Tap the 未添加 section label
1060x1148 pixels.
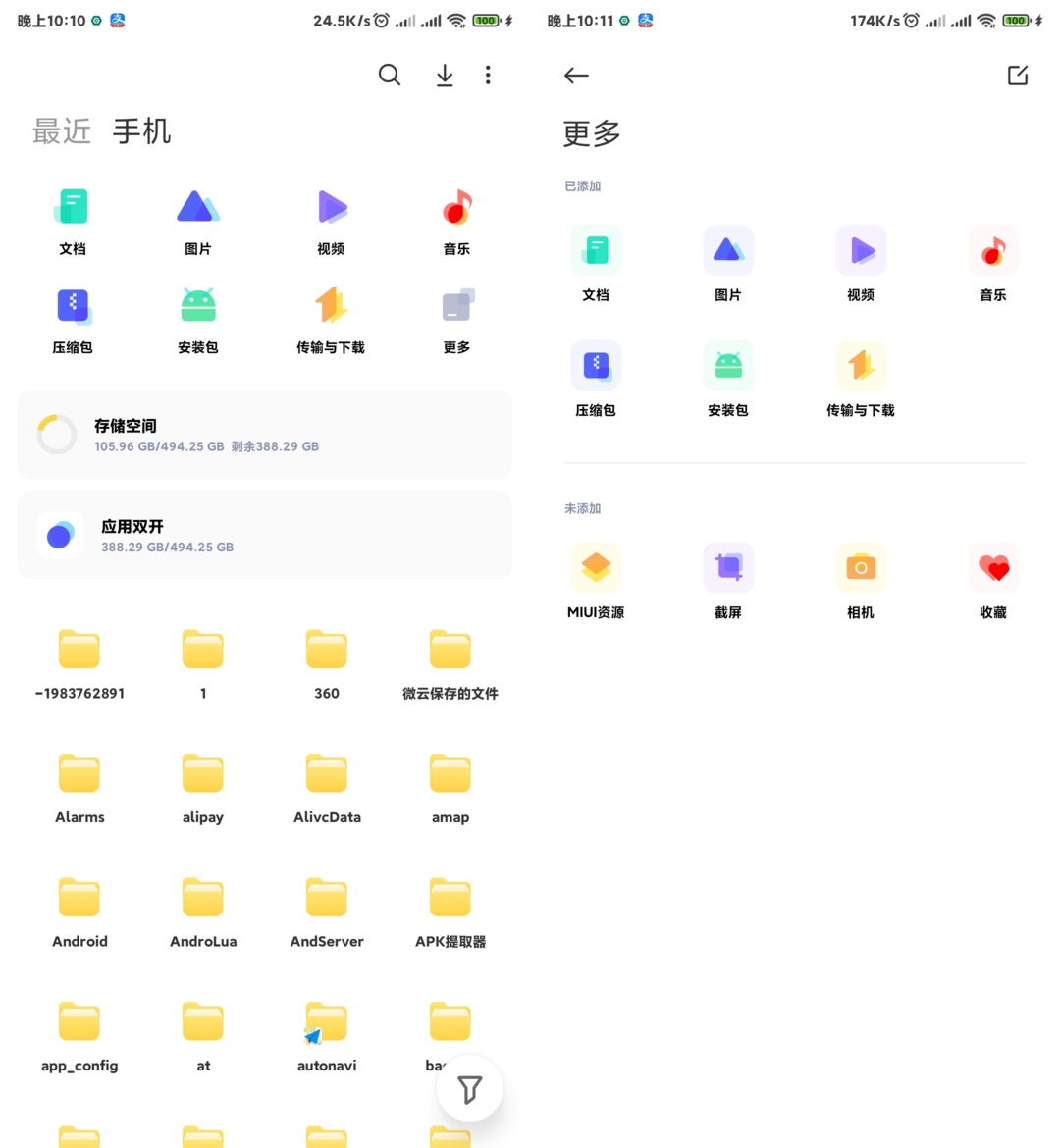[582, 508]
